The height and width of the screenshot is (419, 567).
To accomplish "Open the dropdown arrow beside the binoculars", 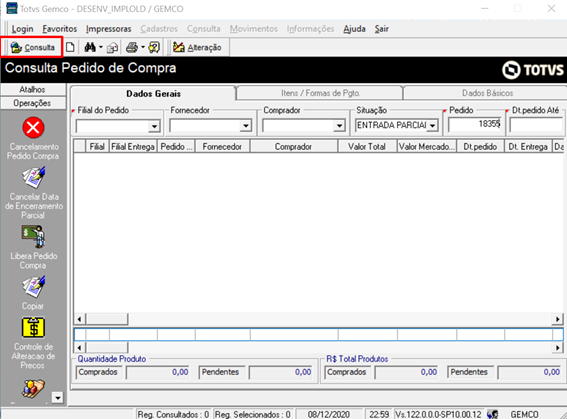I will pyautogui.click(x=101, y=47).
